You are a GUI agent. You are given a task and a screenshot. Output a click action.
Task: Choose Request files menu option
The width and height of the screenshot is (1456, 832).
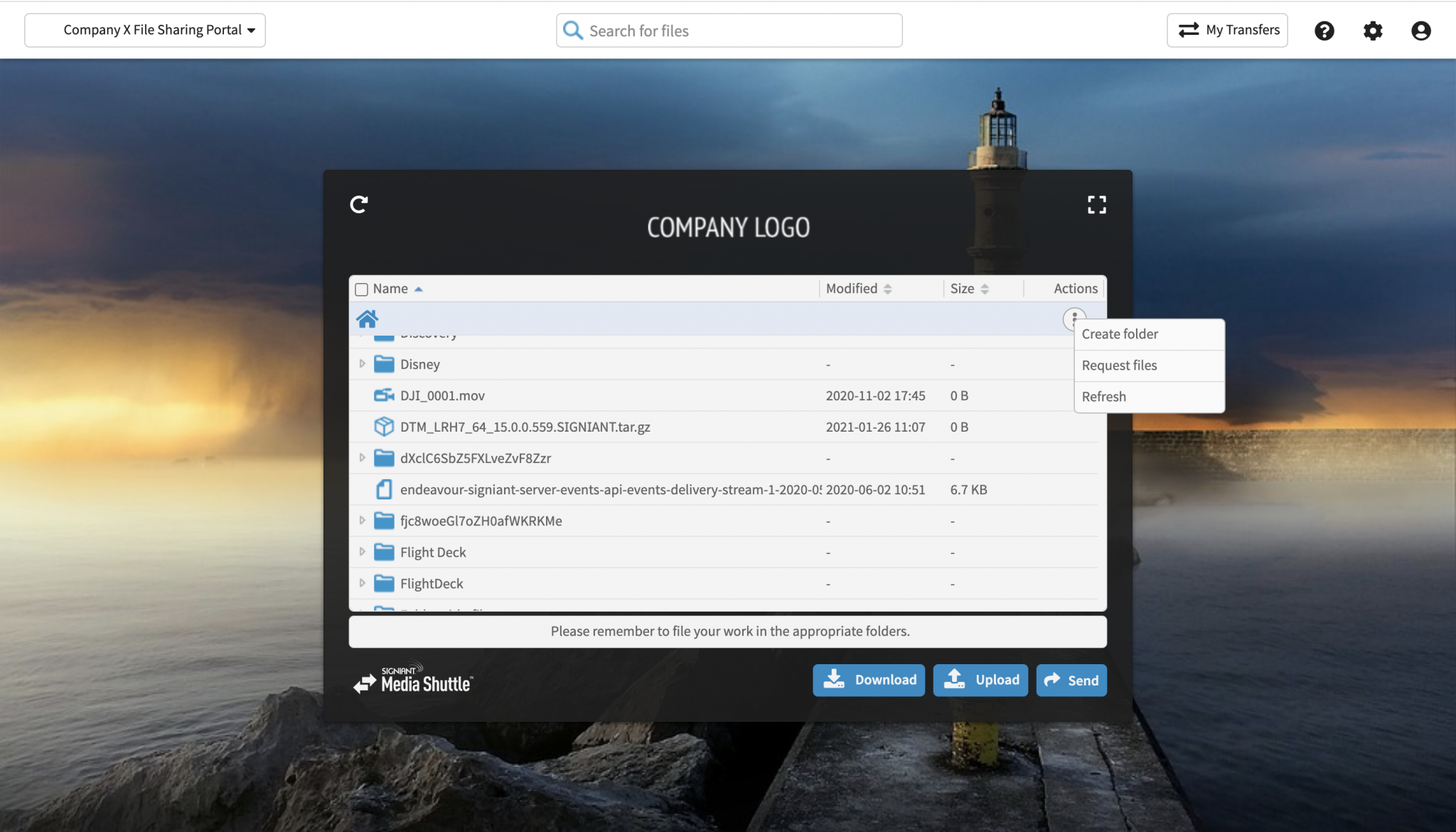coord(1119,366)
